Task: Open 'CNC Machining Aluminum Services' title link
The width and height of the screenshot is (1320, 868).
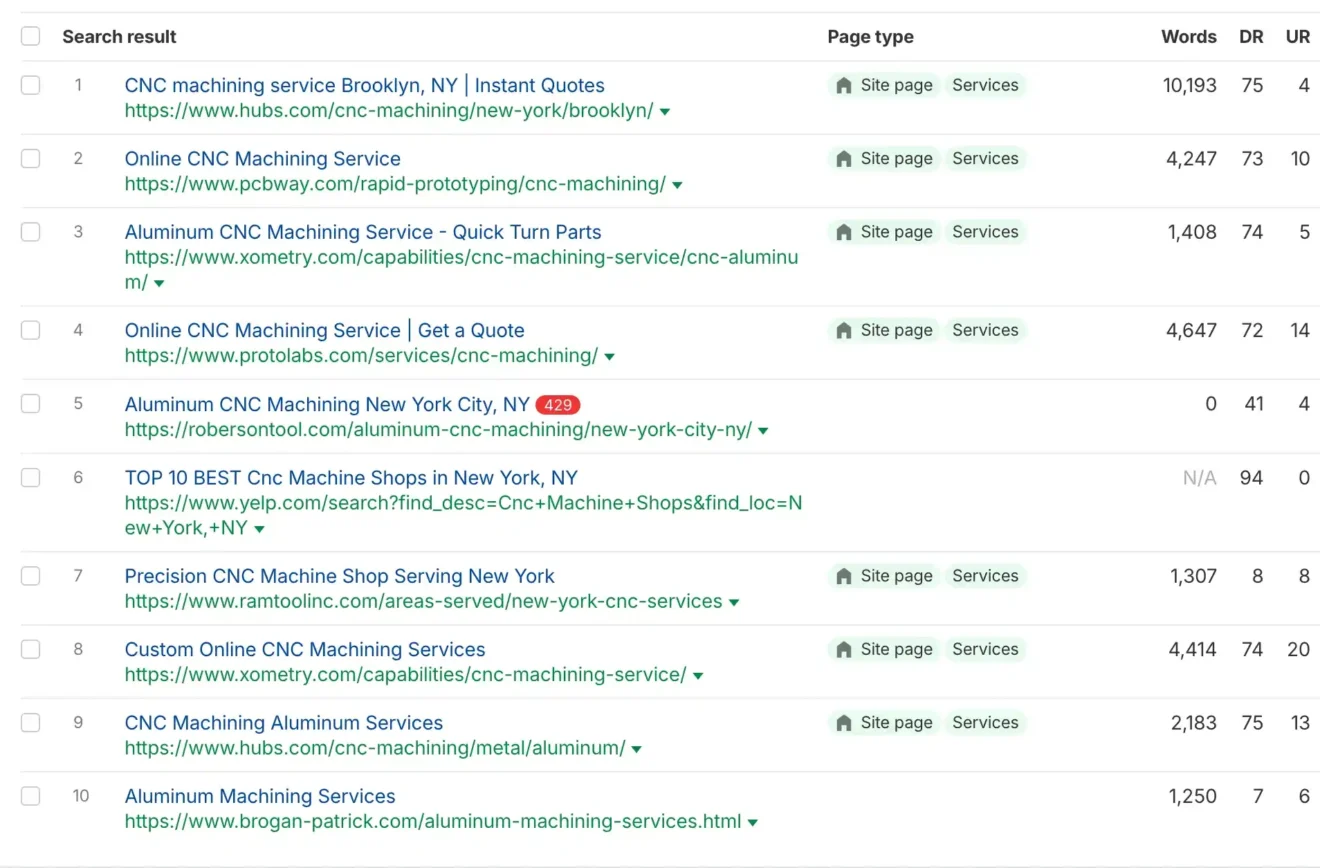Action: coord(283,723)
